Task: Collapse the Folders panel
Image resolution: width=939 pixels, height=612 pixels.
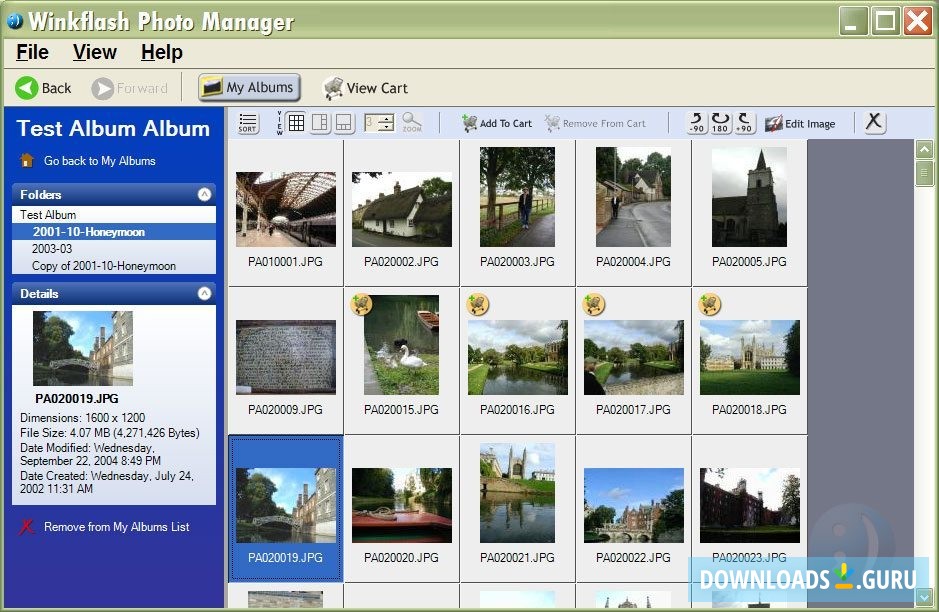Action: 206,194
